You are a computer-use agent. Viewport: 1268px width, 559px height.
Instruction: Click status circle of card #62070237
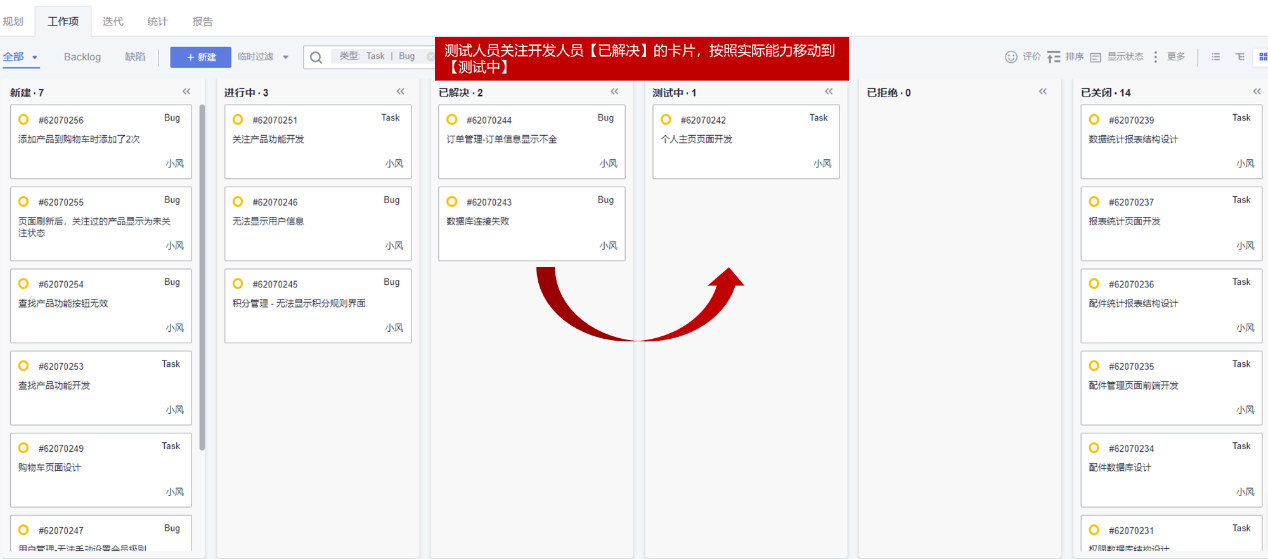pos(1093,201)
